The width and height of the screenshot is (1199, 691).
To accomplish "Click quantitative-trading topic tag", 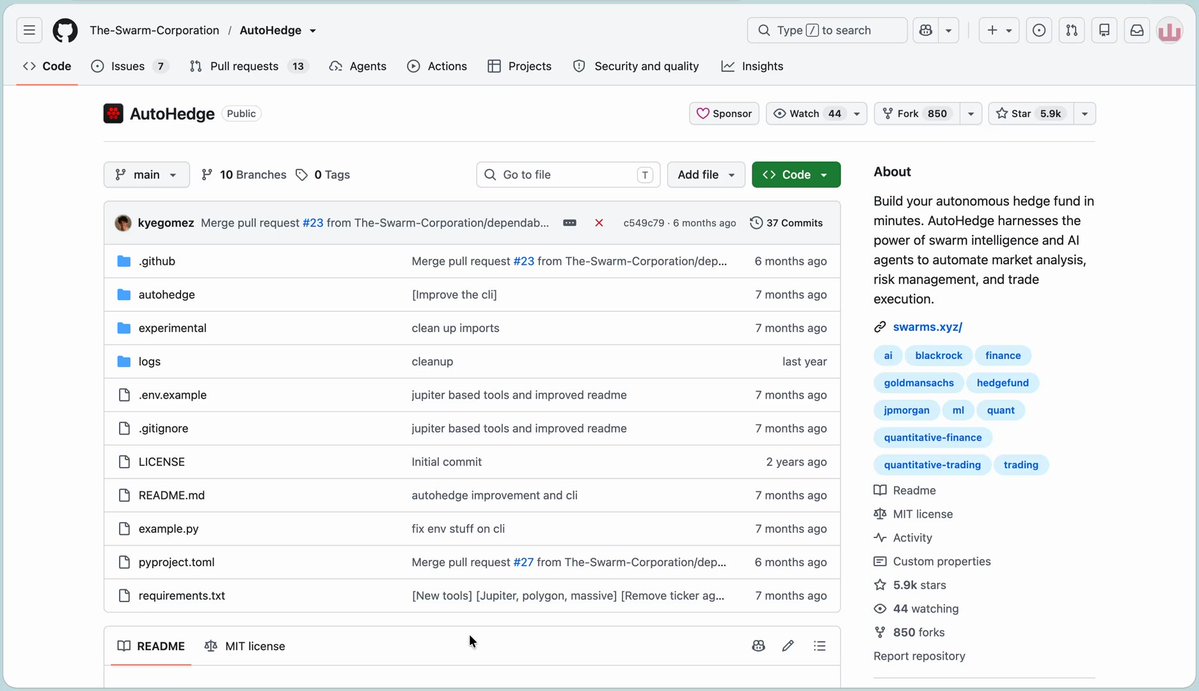I will coord(932,466).
